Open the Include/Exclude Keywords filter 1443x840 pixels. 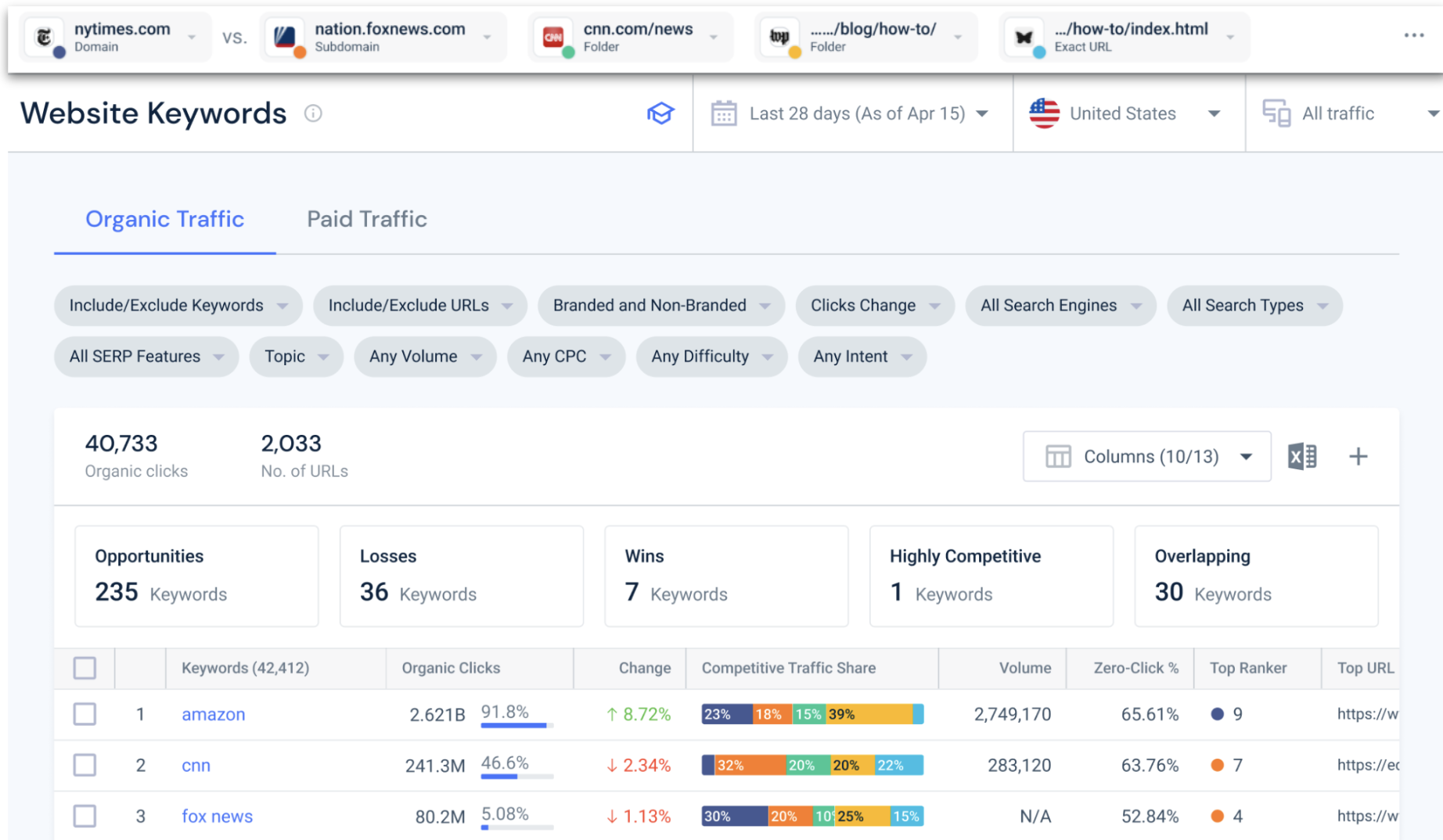178,305
